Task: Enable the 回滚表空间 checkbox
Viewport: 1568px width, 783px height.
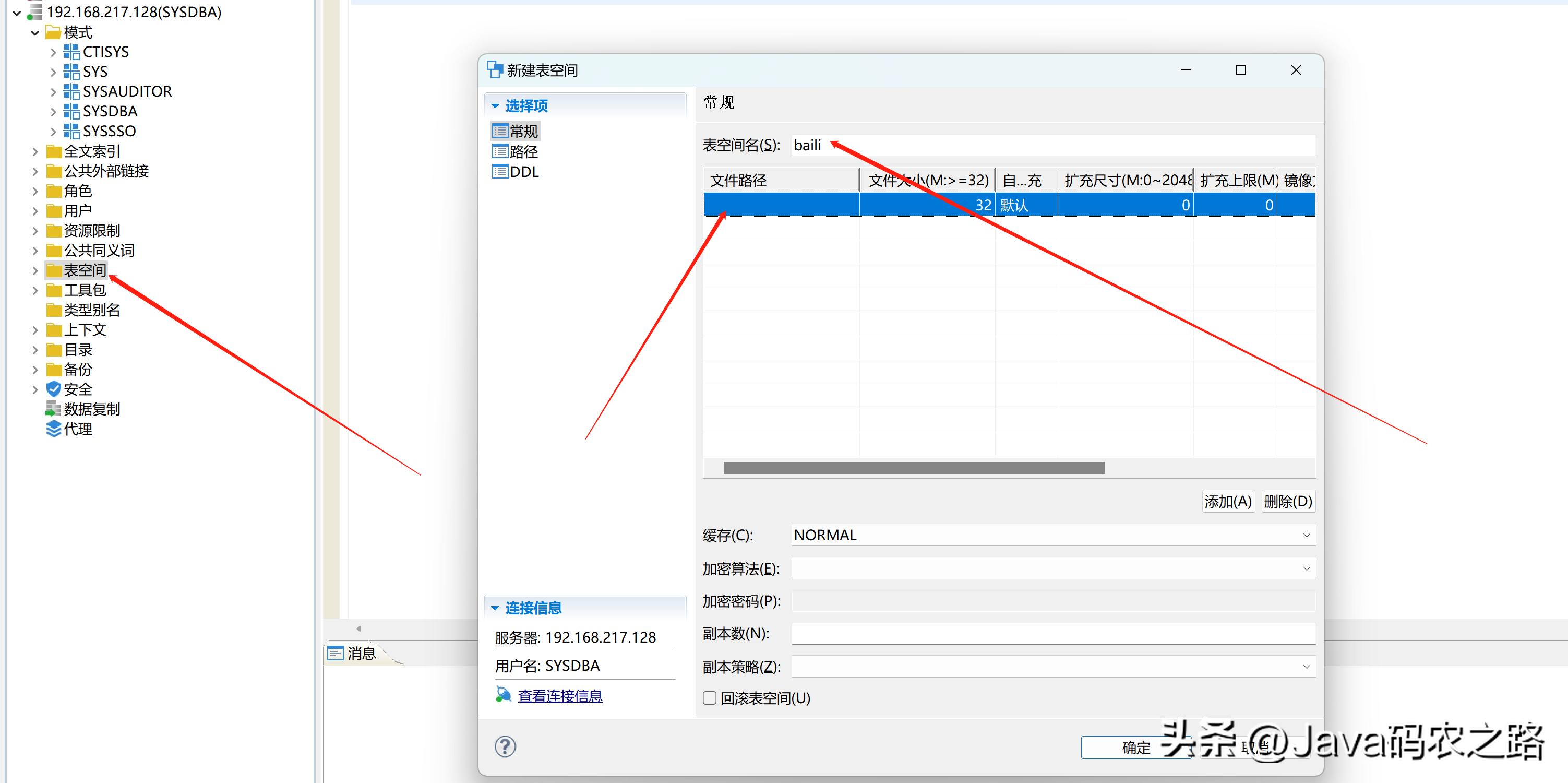Action: (x=709, y=698)
